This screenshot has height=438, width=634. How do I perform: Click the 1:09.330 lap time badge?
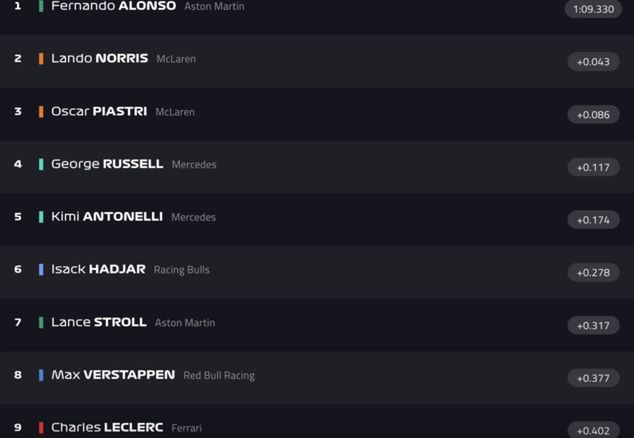click(x=593, y=9)
